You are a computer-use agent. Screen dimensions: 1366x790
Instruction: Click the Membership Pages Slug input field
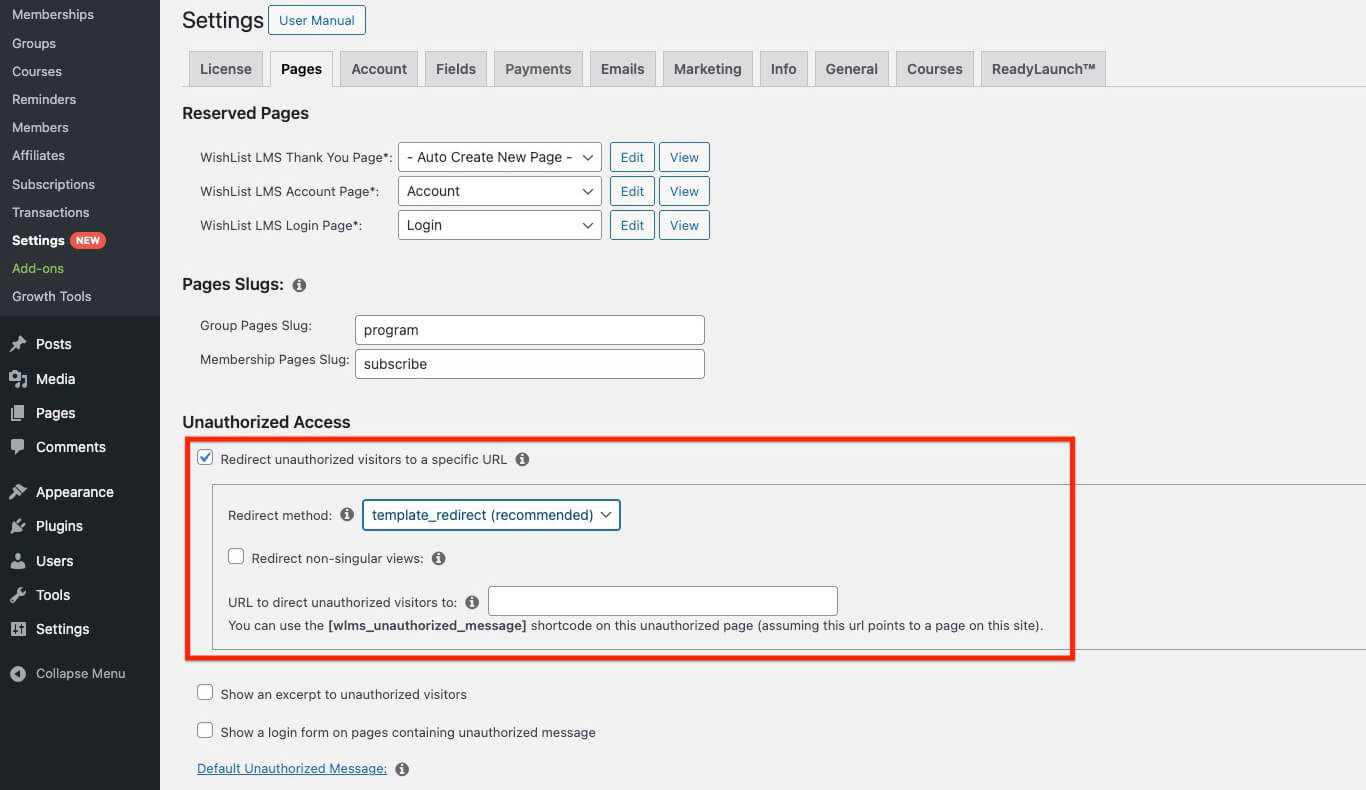click(529, 364)
